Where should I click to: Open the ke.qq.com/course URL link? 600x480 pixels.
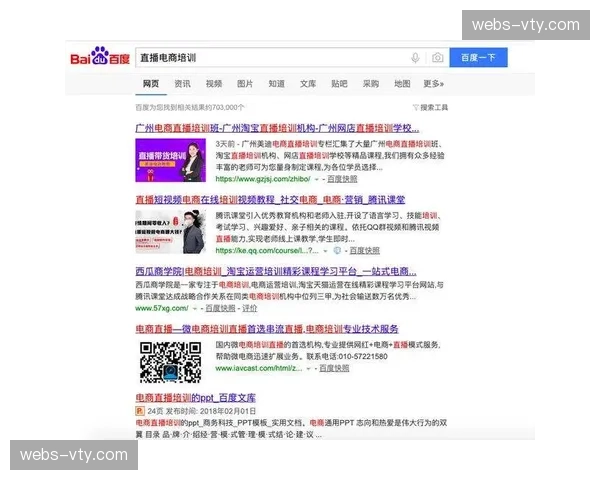point(267,250)
